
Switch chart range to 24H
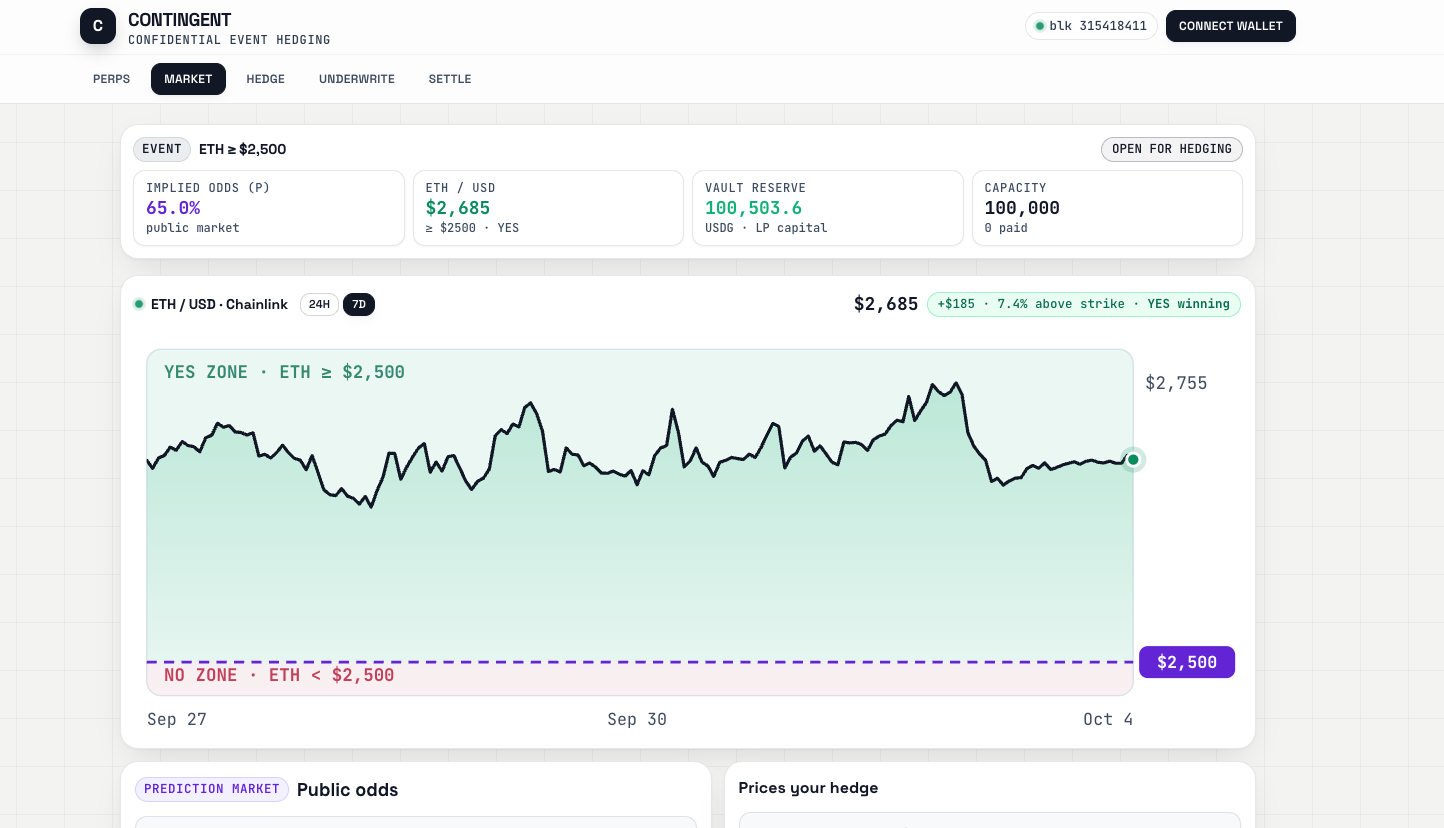pos(319,304)
